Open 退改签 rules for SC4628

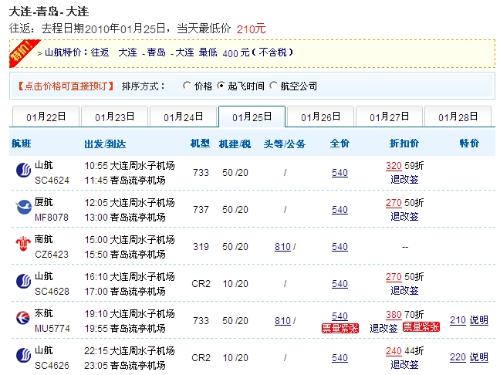404,291
